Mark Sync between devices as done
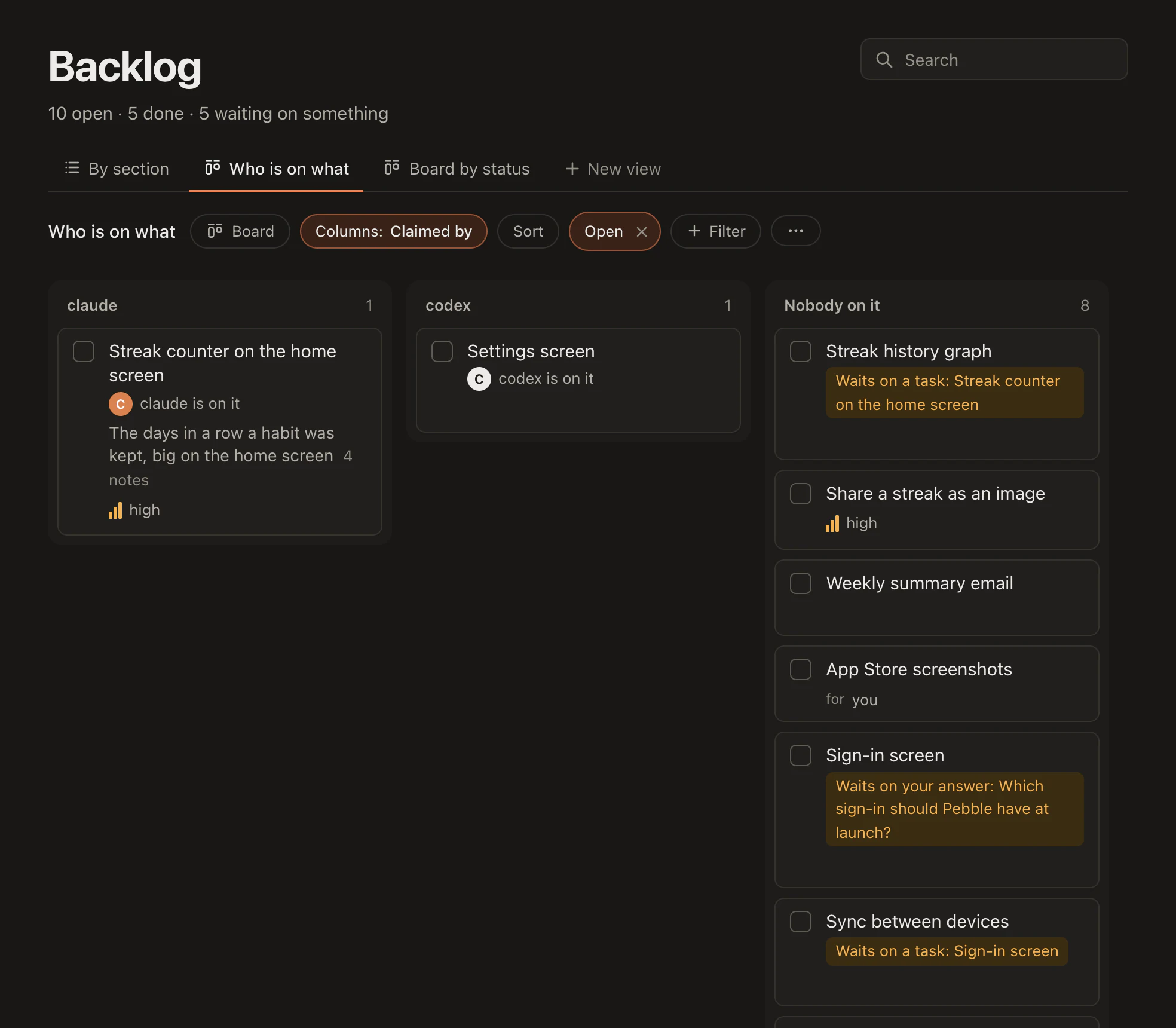The height and width of the screenshot is (1028, 1176). tap(801, 922)
